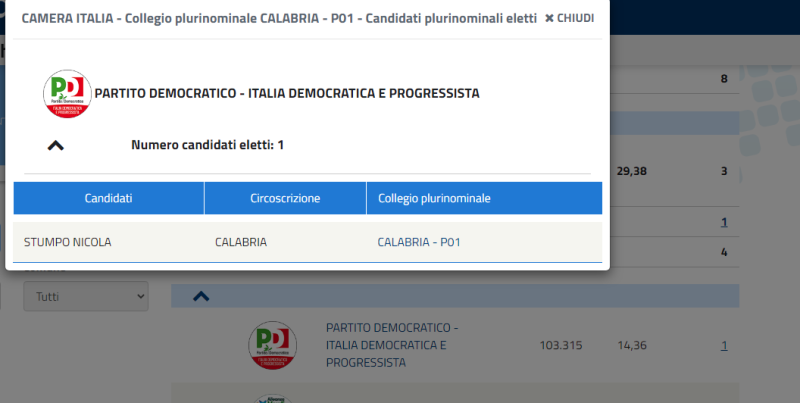The image size is (800, 403).
Task: Open the CALABRIA - P01 collegio entry
Action: tap(419, 242)
